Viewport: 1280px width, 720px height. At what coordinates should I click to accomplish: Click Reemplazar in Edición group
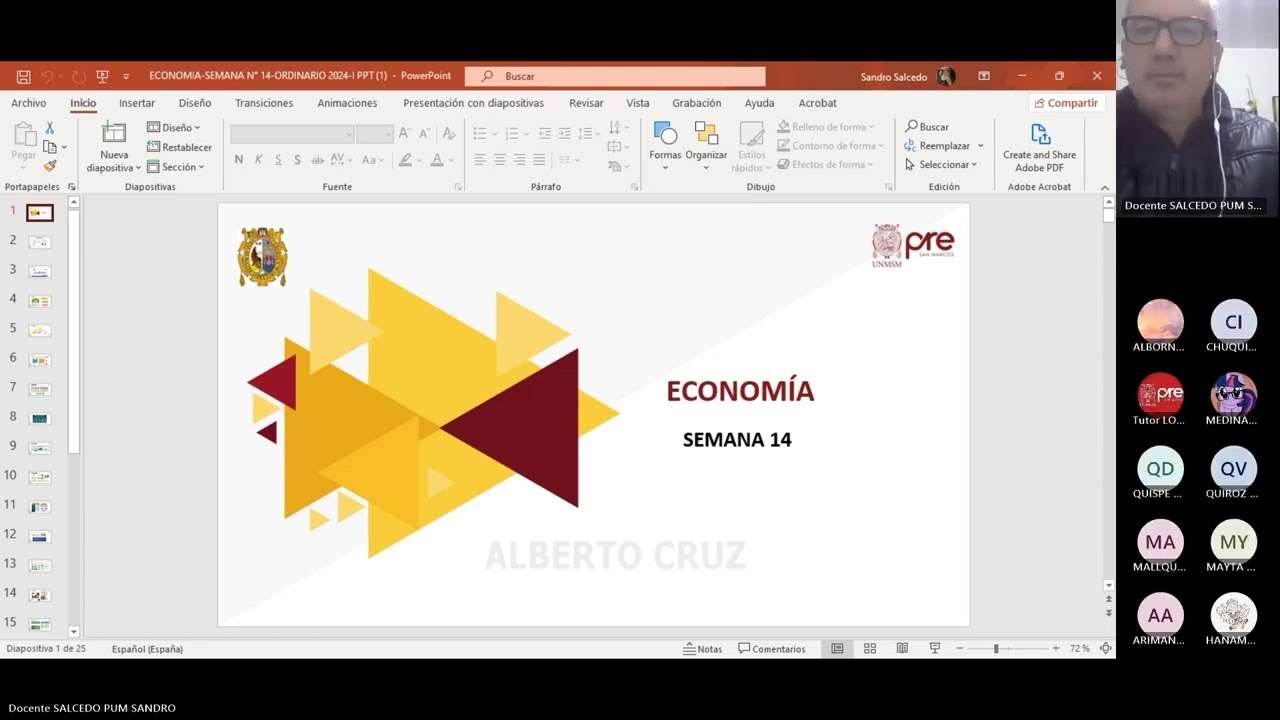[944, 146]
